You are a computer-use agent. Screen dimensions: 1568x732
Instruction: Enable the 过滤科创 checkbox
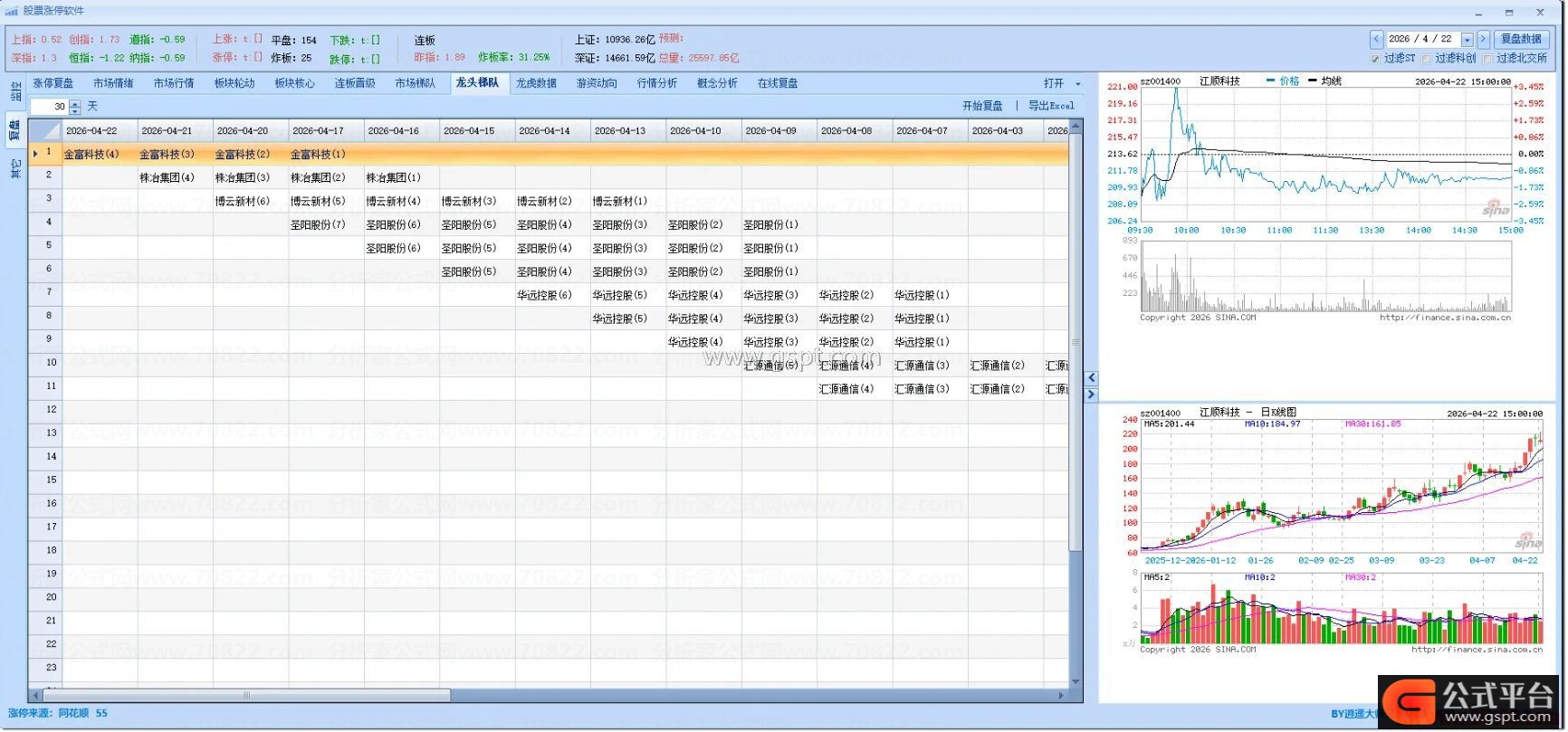(1427, 59)
